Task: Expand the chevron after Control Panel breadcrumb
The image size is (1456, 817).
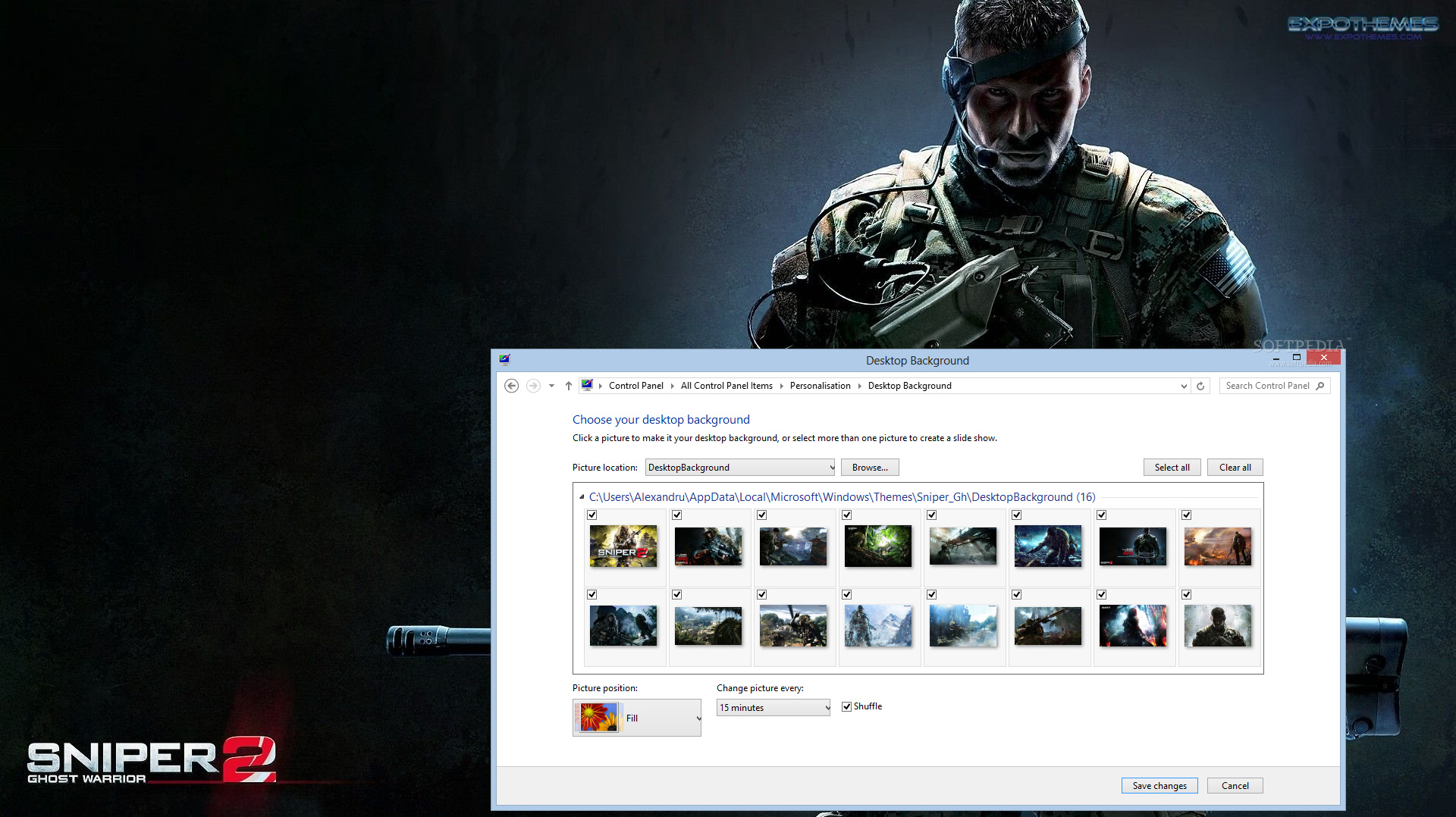Action: click(673, 386)
